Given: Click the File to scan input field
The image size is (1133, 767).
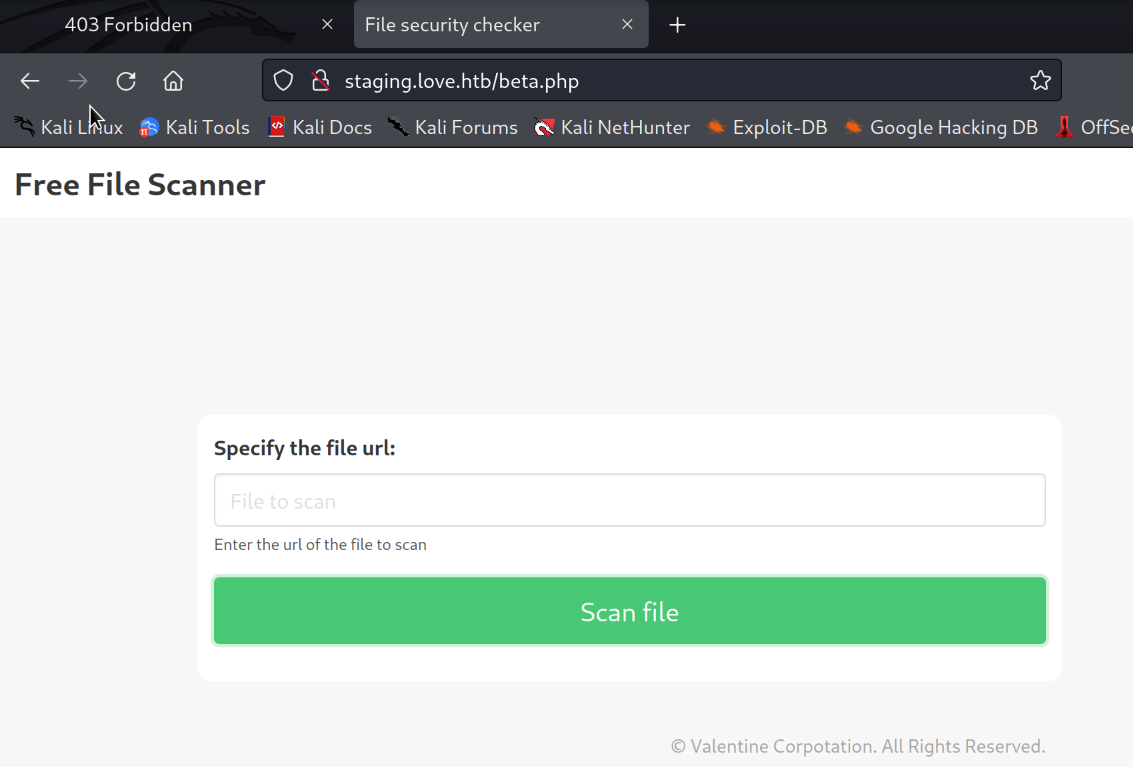Looking at the screenshot, I should 629,501.
